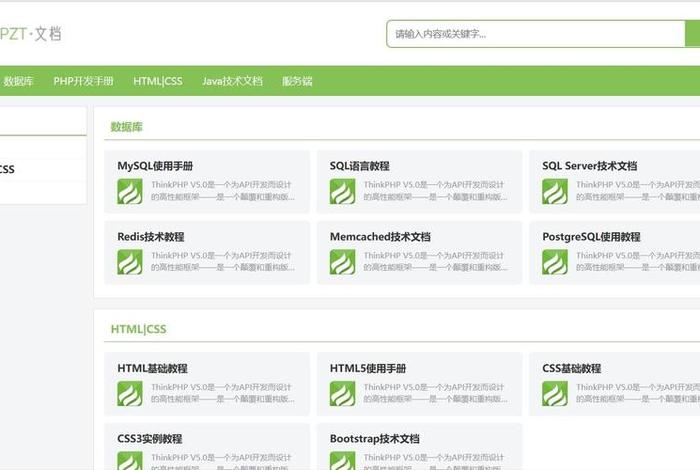700x470 pixels.
Task: Open the Redis技术教程 title link
Action: point(150,237)
